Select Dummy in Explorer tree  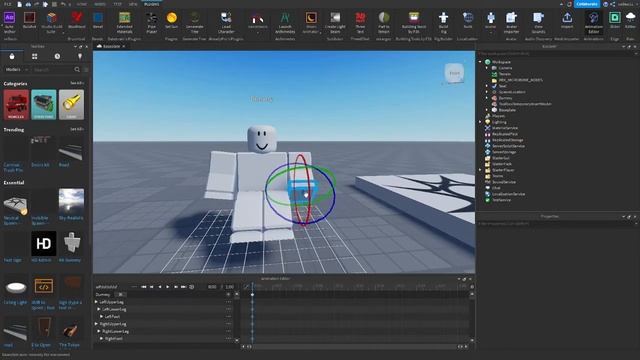tap(505, 98)
